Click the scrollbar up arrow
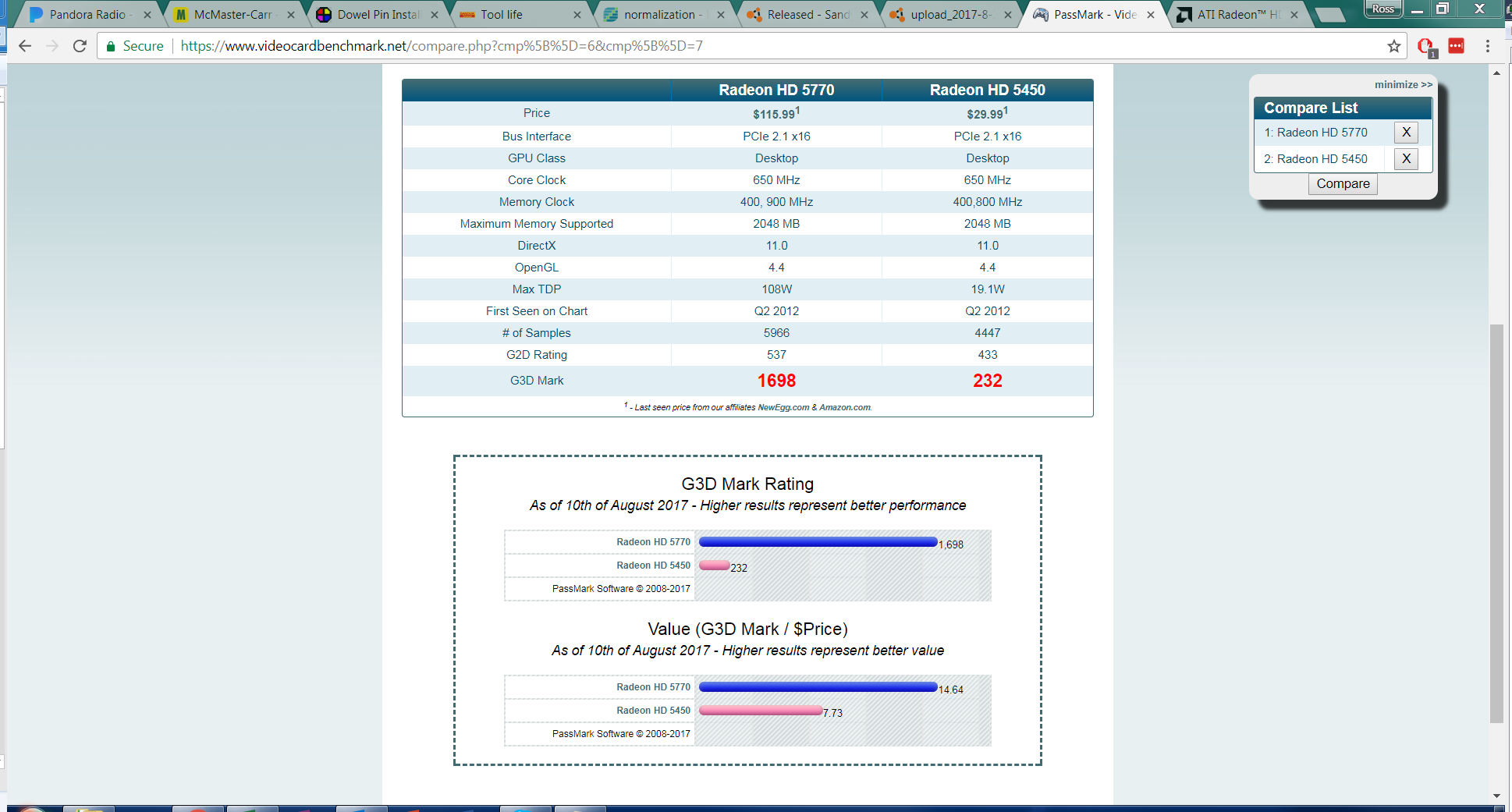The image size is (1512, 812). point(1496,73)
